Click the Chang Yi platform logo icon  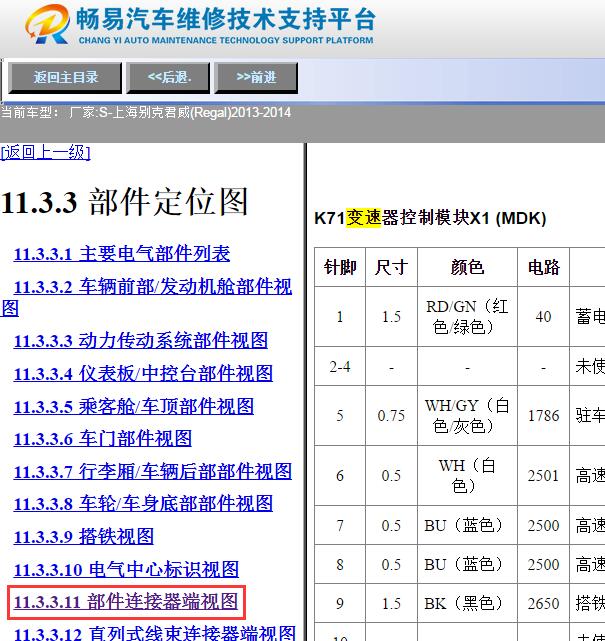(47, 25)
